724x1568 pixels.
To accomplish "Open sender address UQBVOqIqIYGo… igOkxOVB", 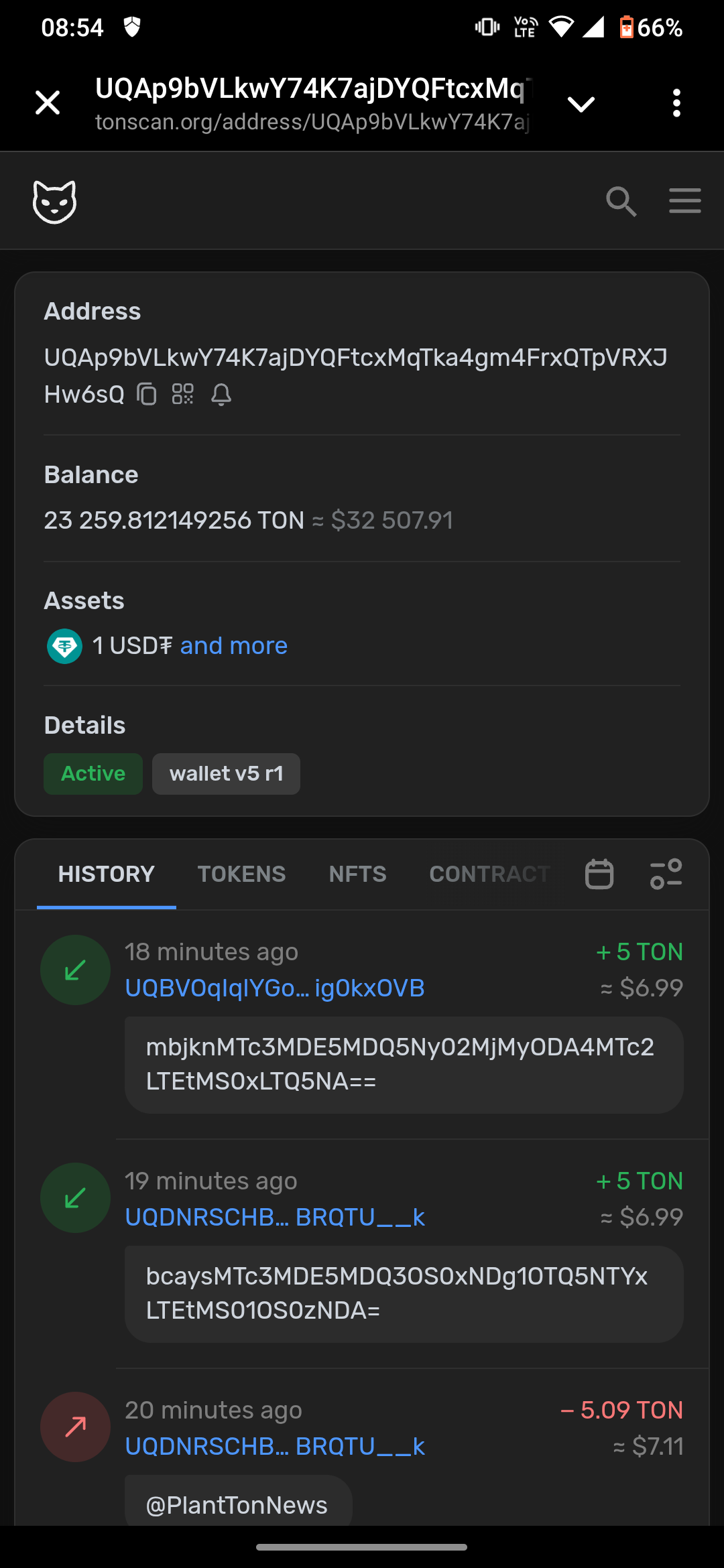I will click(275, 988).
